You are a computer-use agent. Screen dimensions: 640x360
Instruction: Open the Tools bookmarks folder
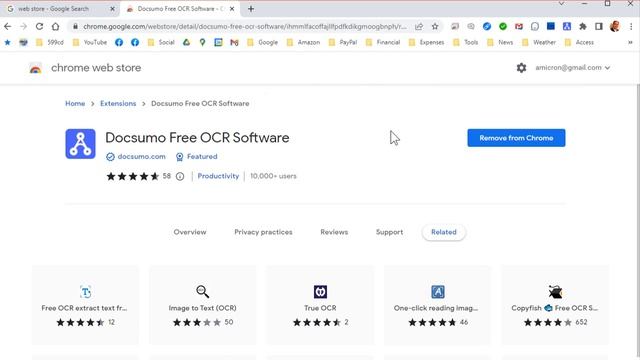tap(466, 42)
